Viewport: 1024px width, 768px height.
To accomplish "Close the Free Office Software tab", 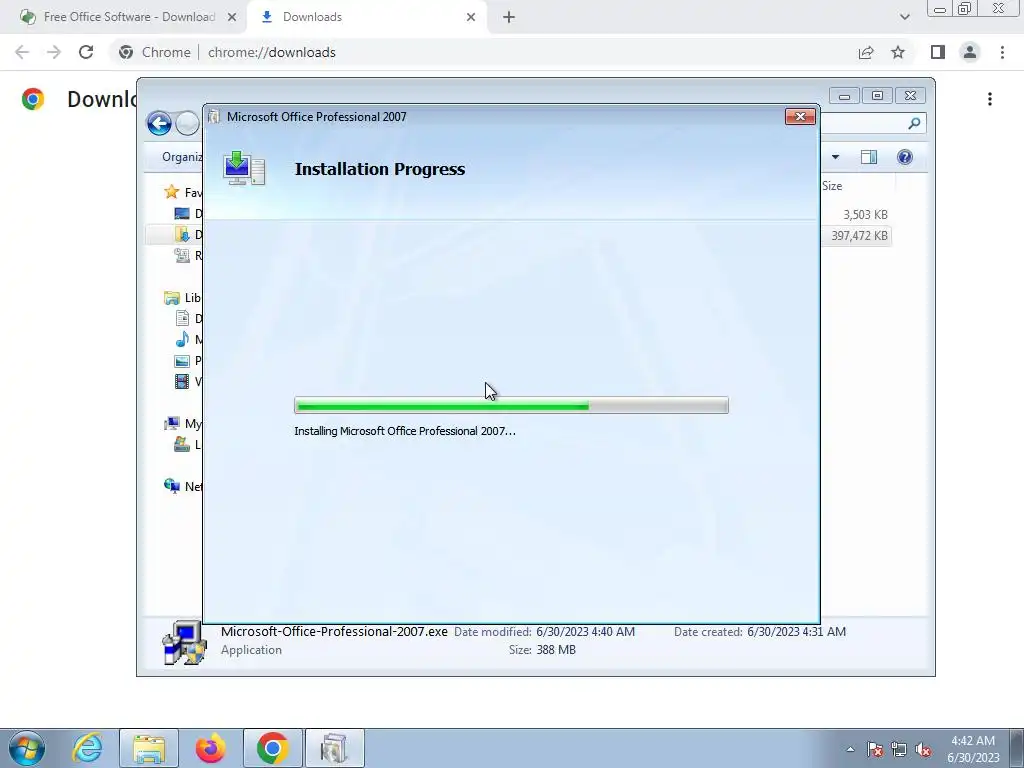I will (232, 17).
